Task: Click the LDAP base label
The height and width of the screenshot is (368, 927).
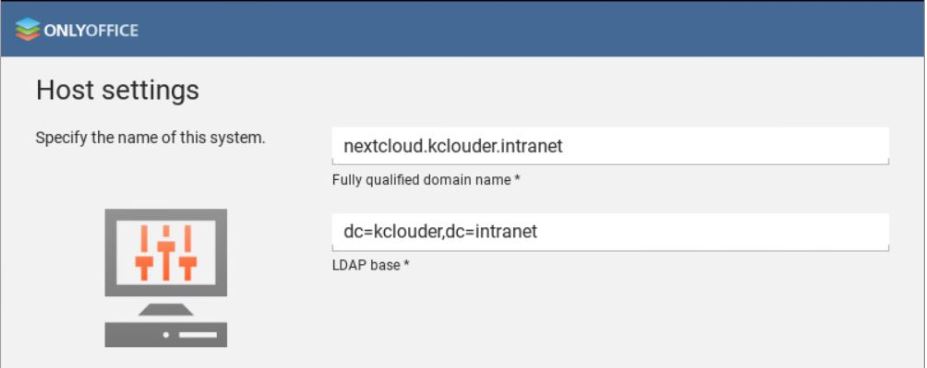Action: pyautogui.click(x=371, y=266)
